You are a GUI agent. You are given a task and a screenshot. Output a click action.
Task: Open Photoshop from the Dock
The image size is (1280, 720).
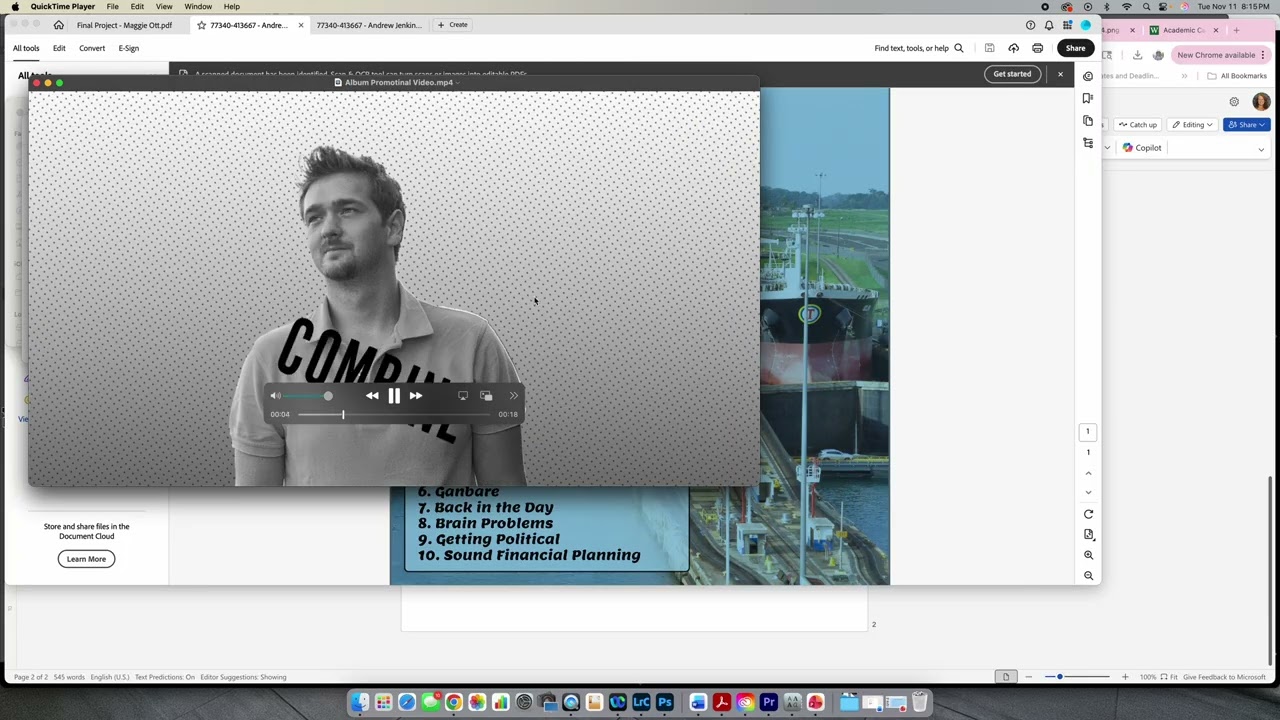[665, 702]
